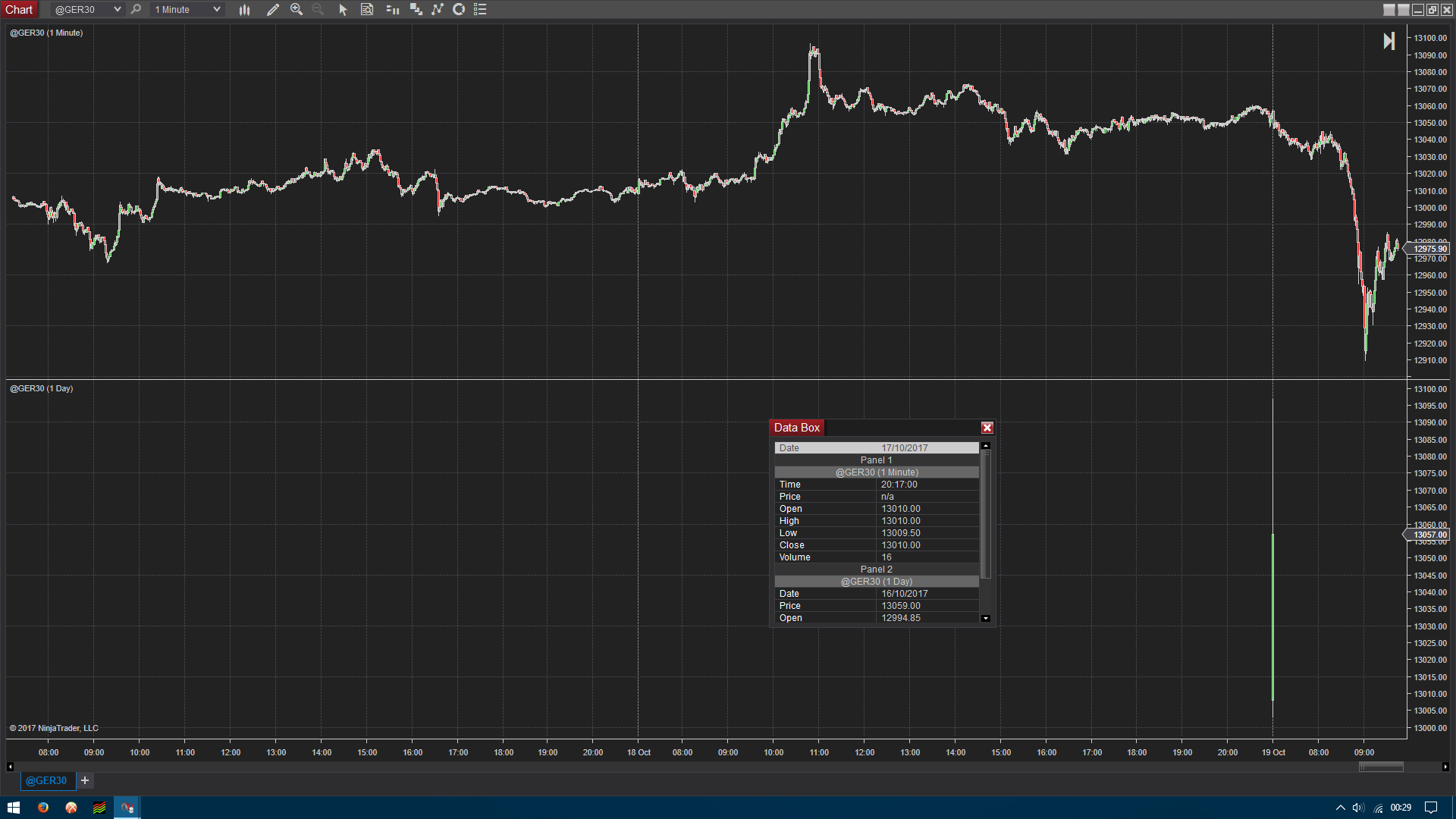Viewport: 1456px width, 819px height.
Task: Click the instrument search magnifier icon
Action: pyautogui.click(x=136, y=10)
